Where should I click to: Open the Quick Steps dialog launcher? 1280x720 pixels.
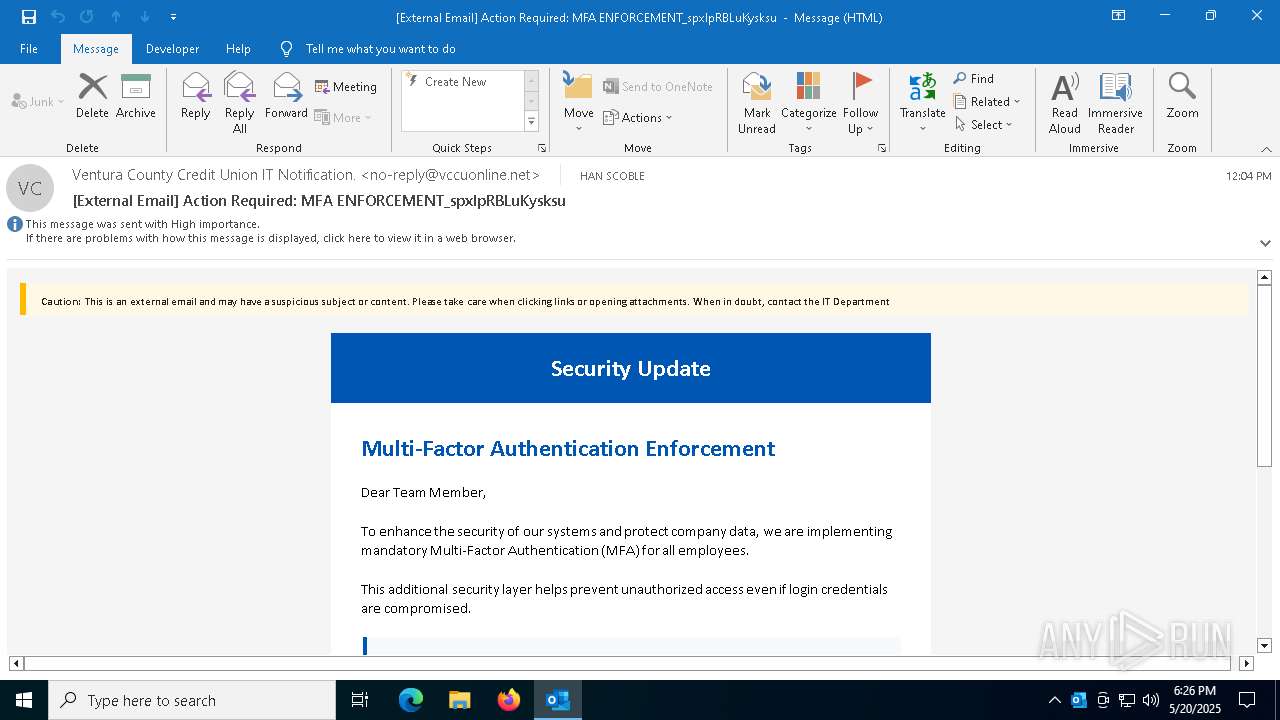[542, 148]
